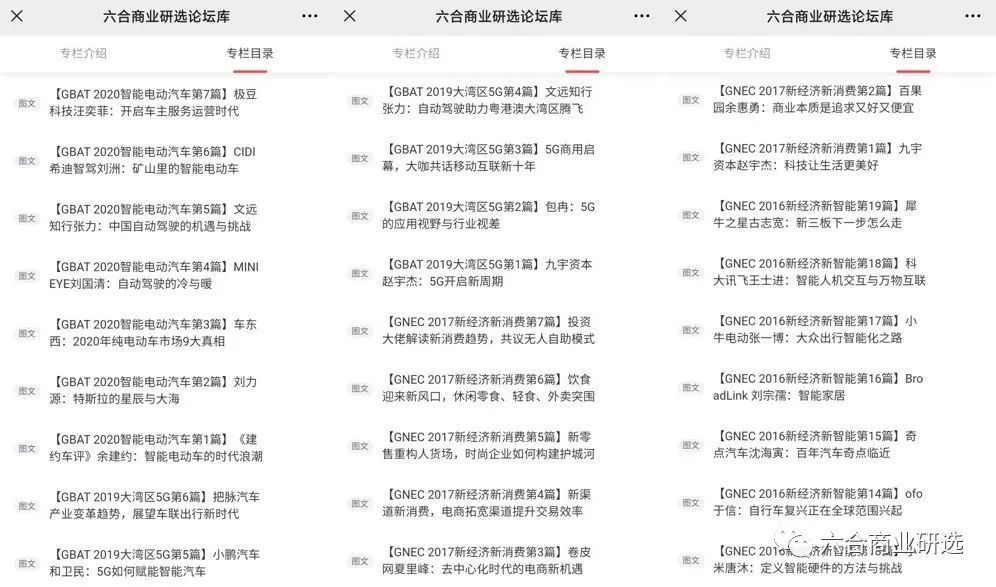Open article 刘力源：特斯拉的星辰与大海
Viewport: 996px width, 587px height.
click(x=153, y=390)
